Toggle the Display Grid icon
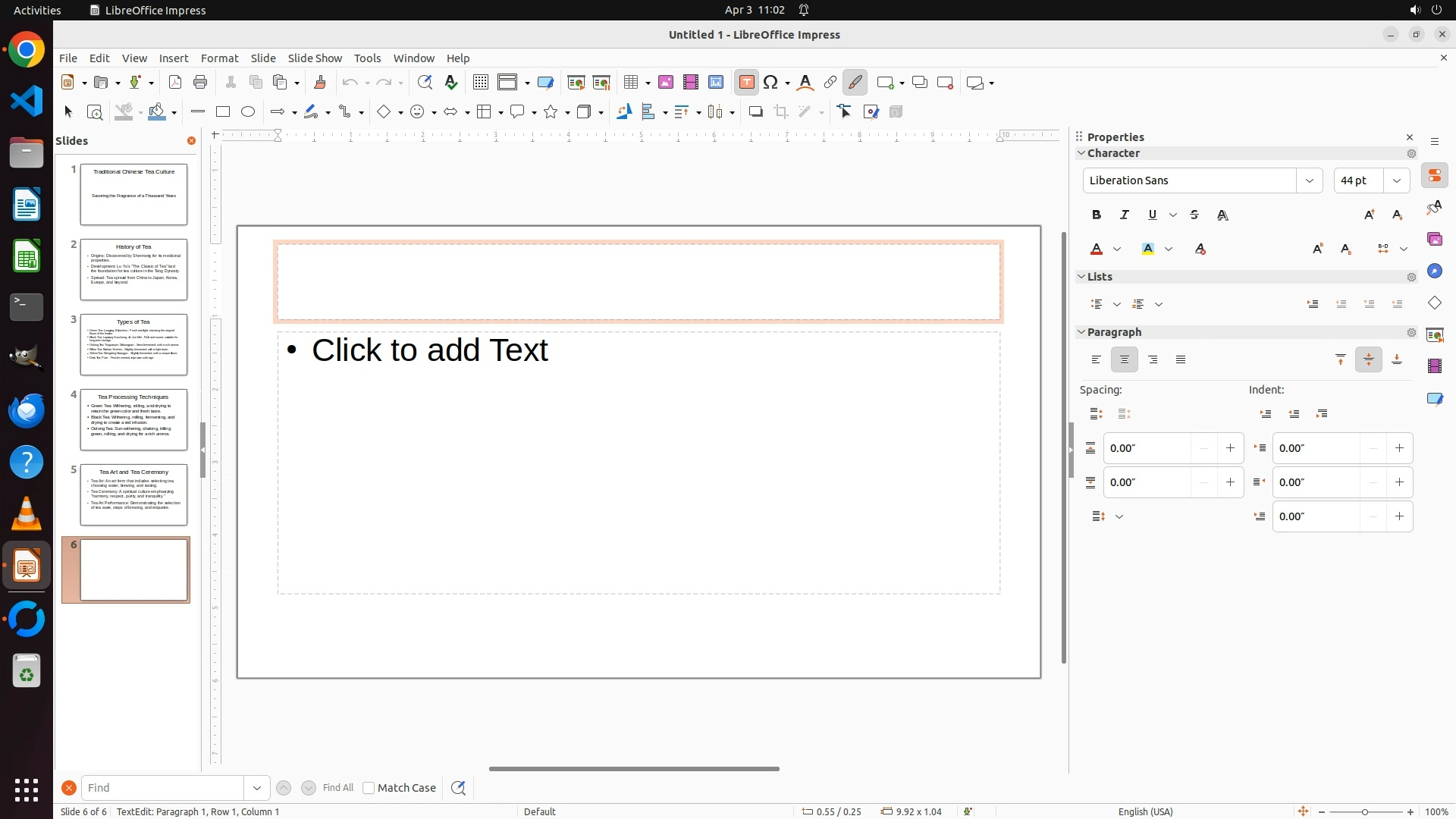 coord(481,83)
